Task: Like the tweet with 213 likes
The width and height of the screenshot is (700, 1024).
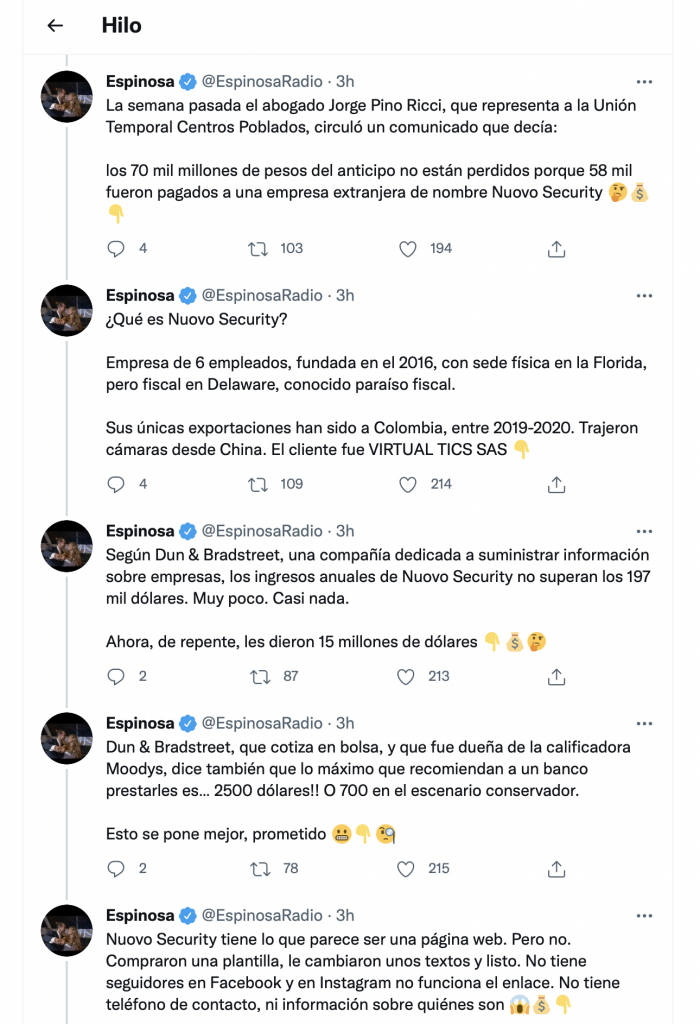Action: pyautogui.click(x=407, y=676)
